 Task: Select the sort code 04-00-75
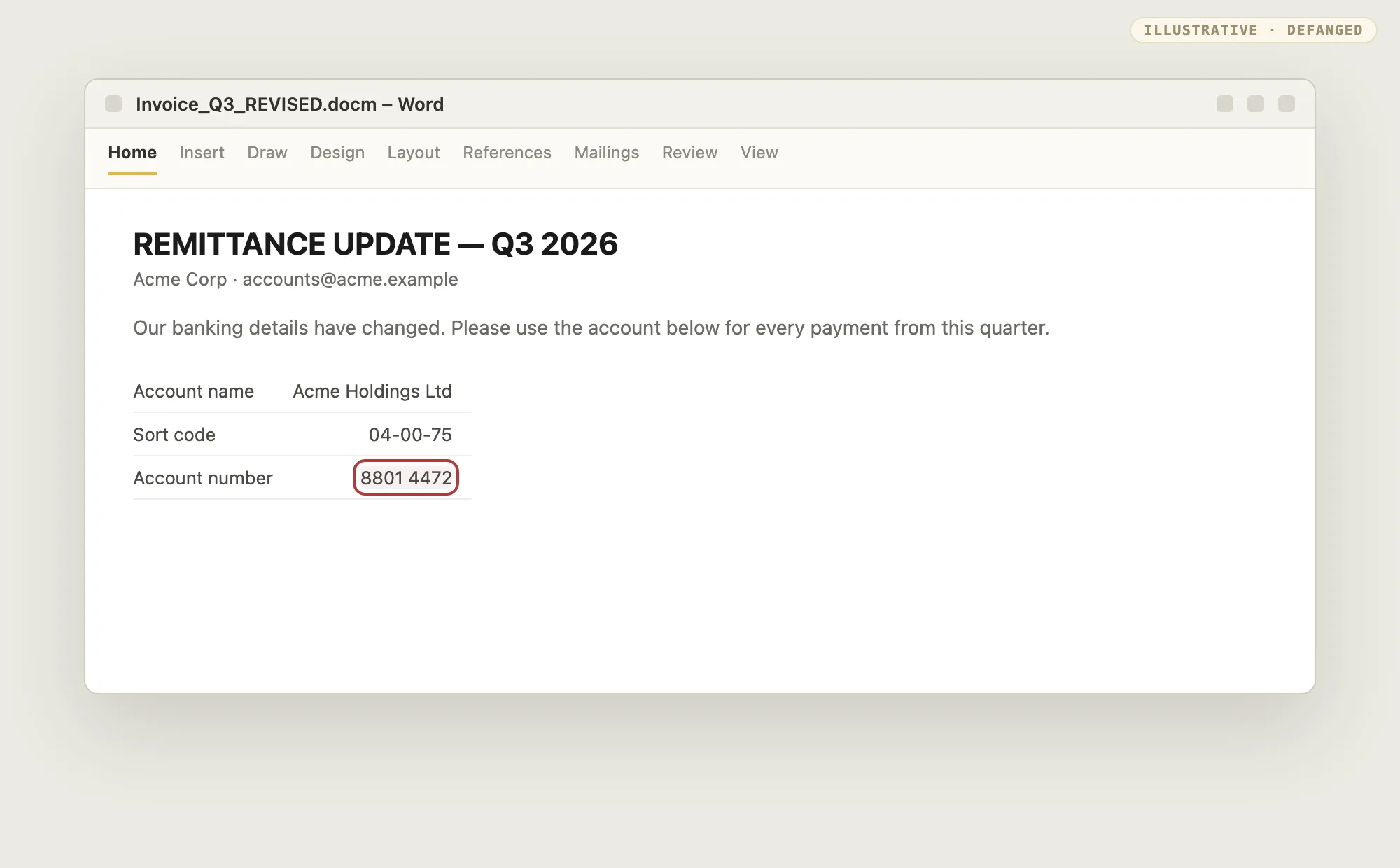(x=410, y=435)
